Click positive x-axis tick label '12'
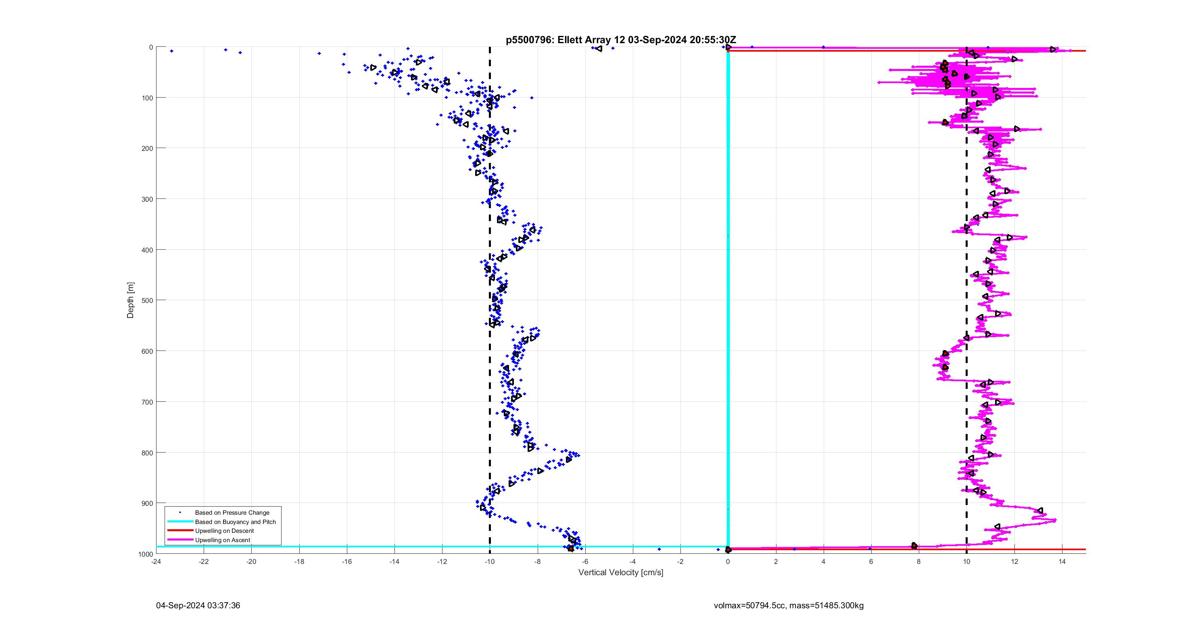 [1014, 561]
